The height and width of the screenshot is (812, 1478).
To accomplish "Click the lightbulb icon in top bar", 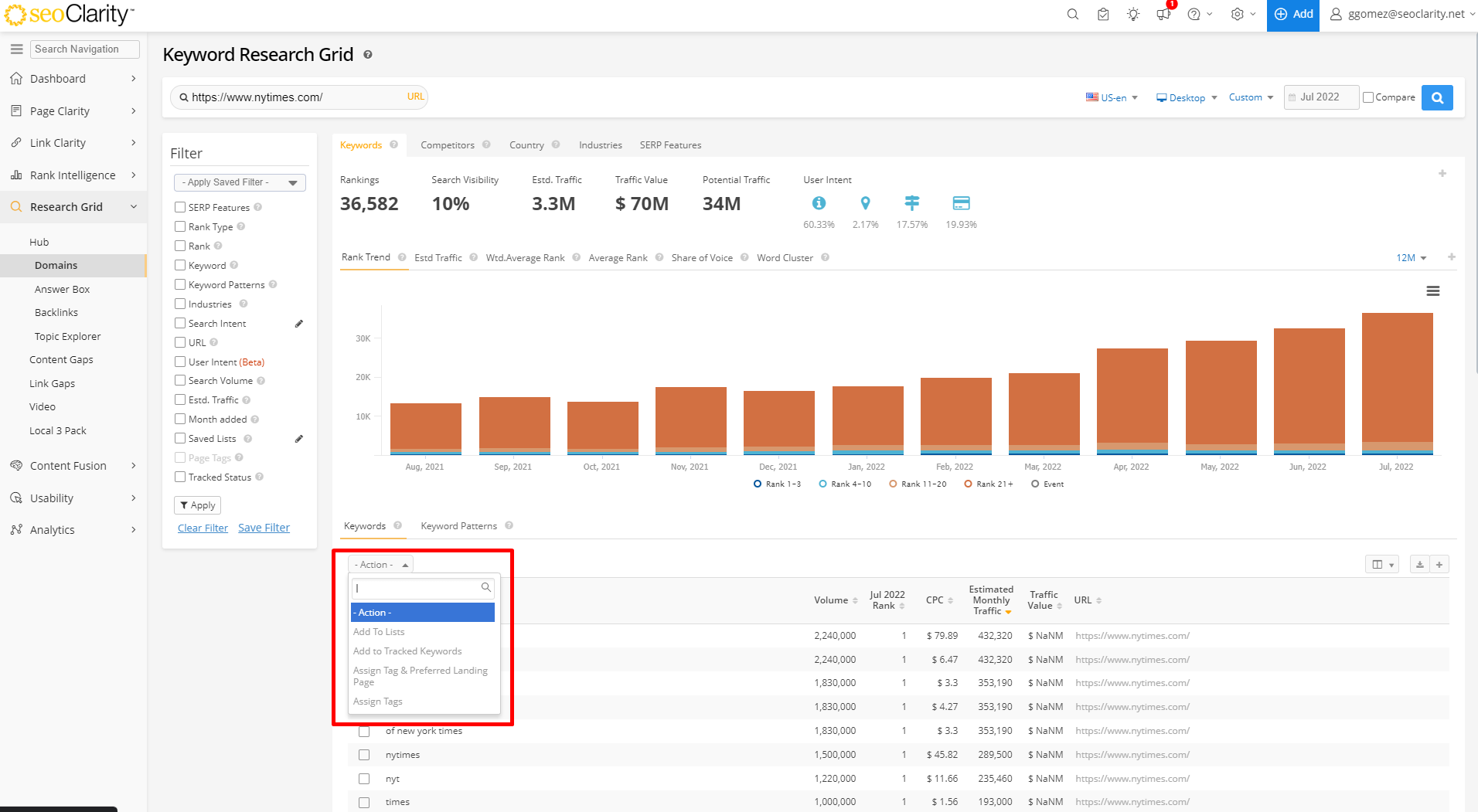I will click(x=1133, y=15).
